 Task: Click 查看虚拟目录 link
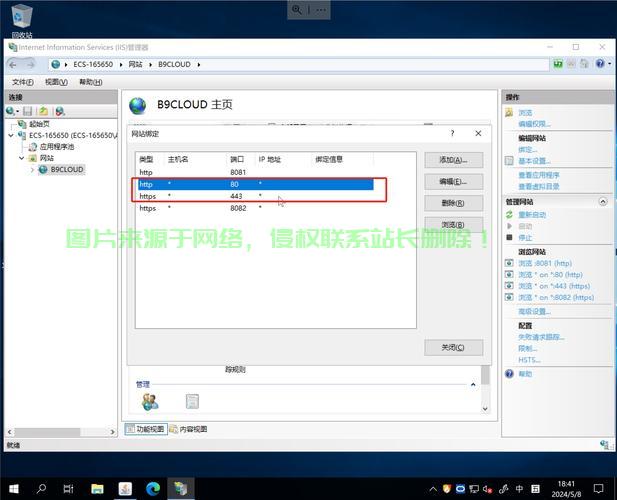pyautogui.click(x=539, y=186)
